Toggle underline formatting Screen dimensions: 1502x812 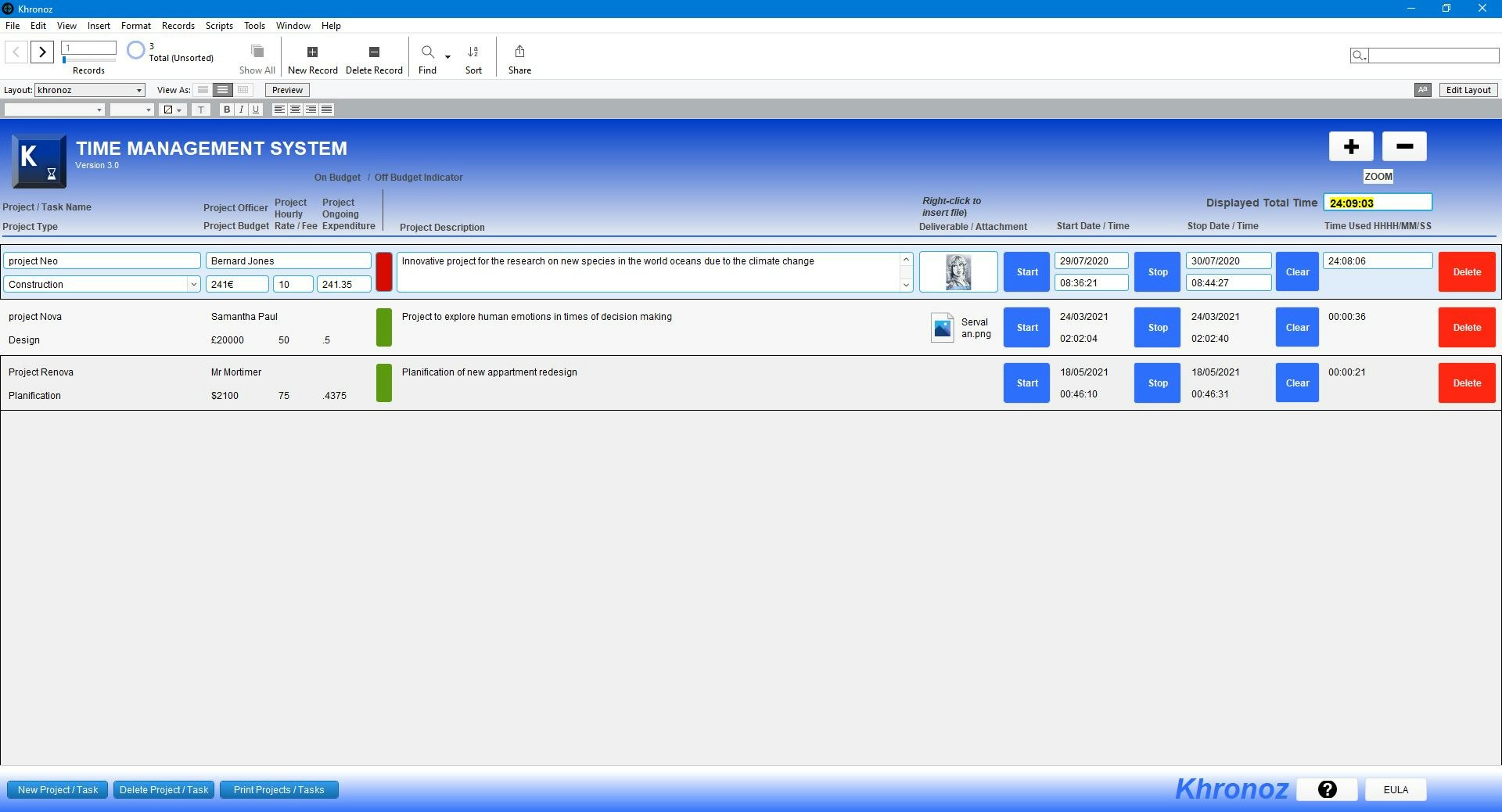point(255,110)
